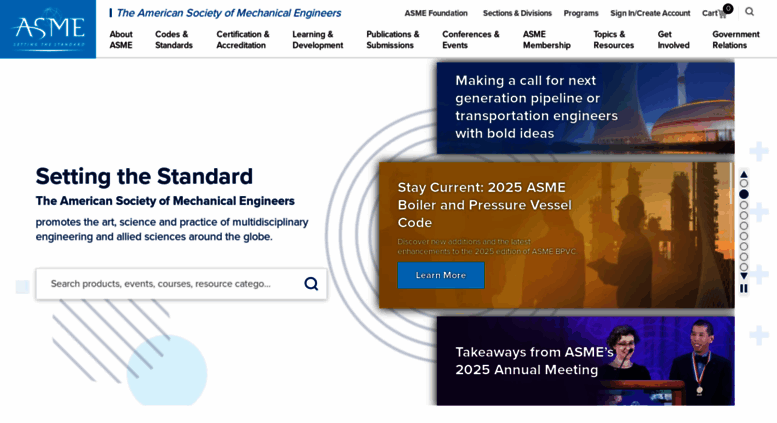
Task: Open the Programs link in the top bar
Action: click(581, 13)
